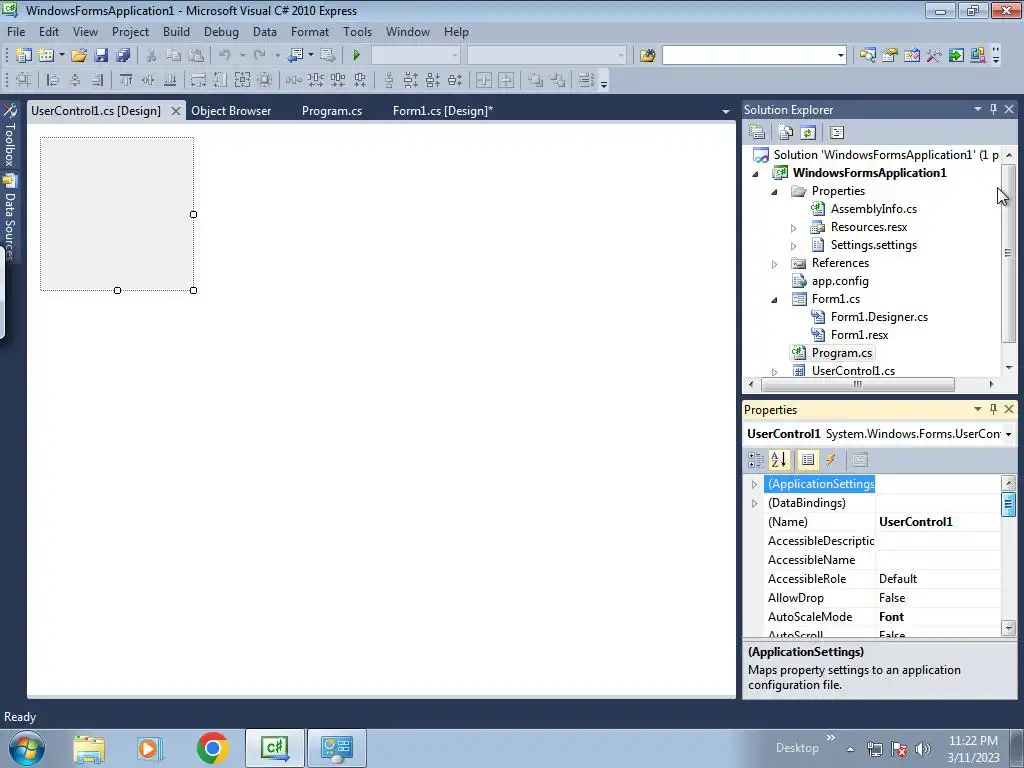Open the active documents list dropdown arrow
The width and height of the screenshot is (1024, 768).
726,112
